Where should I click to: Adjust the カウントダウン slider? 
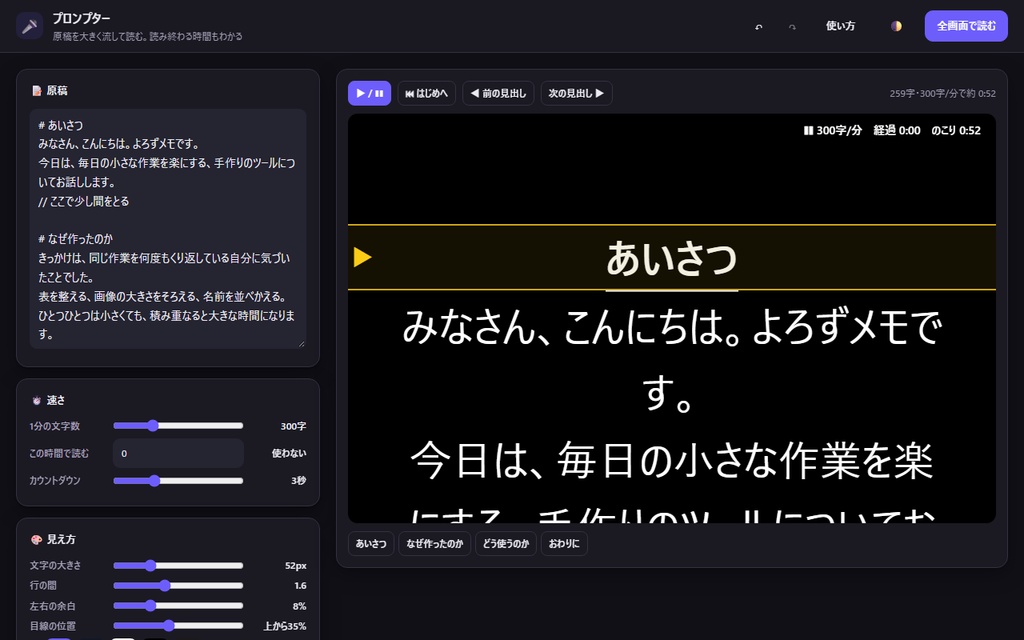tap(178, 481)
